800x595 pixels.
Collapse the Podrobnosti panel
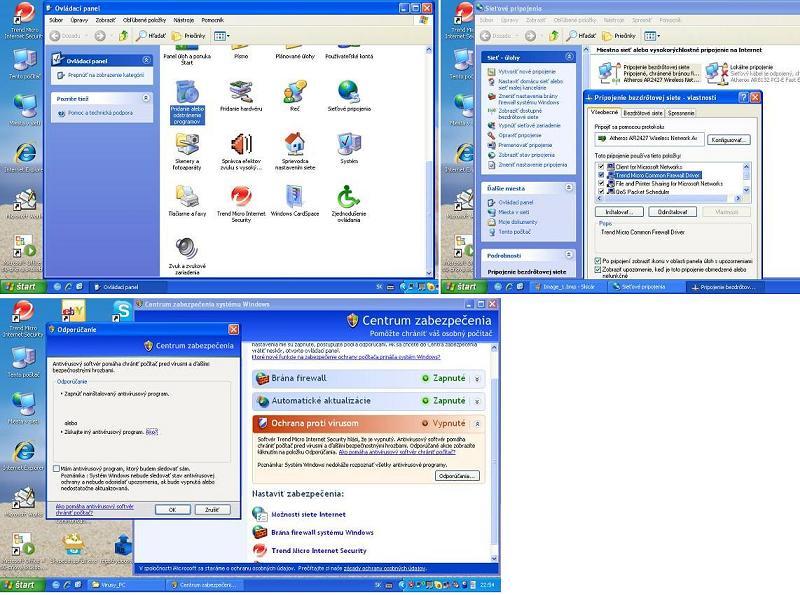569,255
